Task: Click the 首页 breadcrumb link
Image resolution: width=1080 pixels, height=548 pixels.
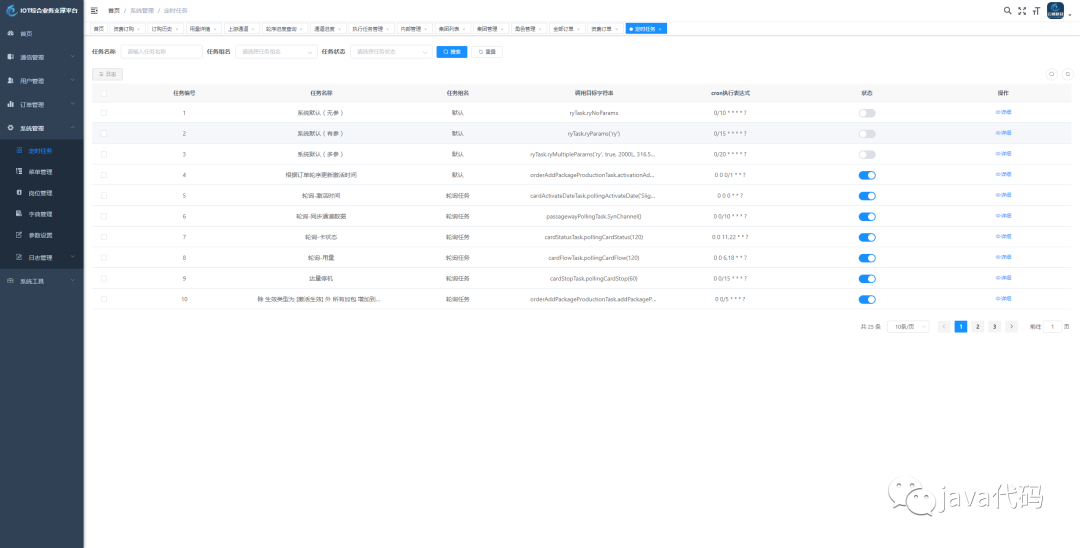Action: coord(114,11)
